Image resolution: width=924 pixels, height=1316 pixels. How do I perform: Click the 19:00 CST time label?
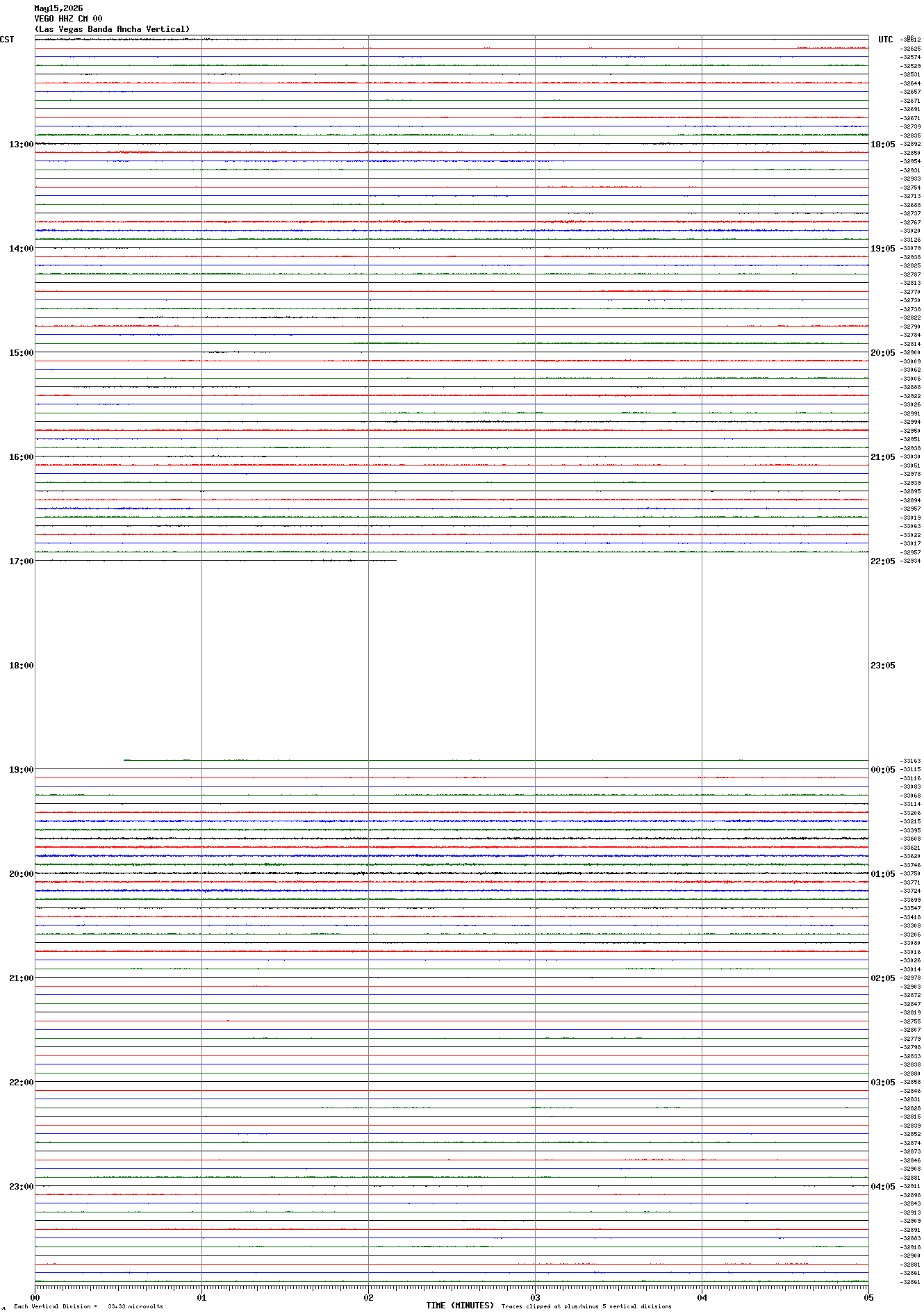pyautogui.click(x=21, y=770)
